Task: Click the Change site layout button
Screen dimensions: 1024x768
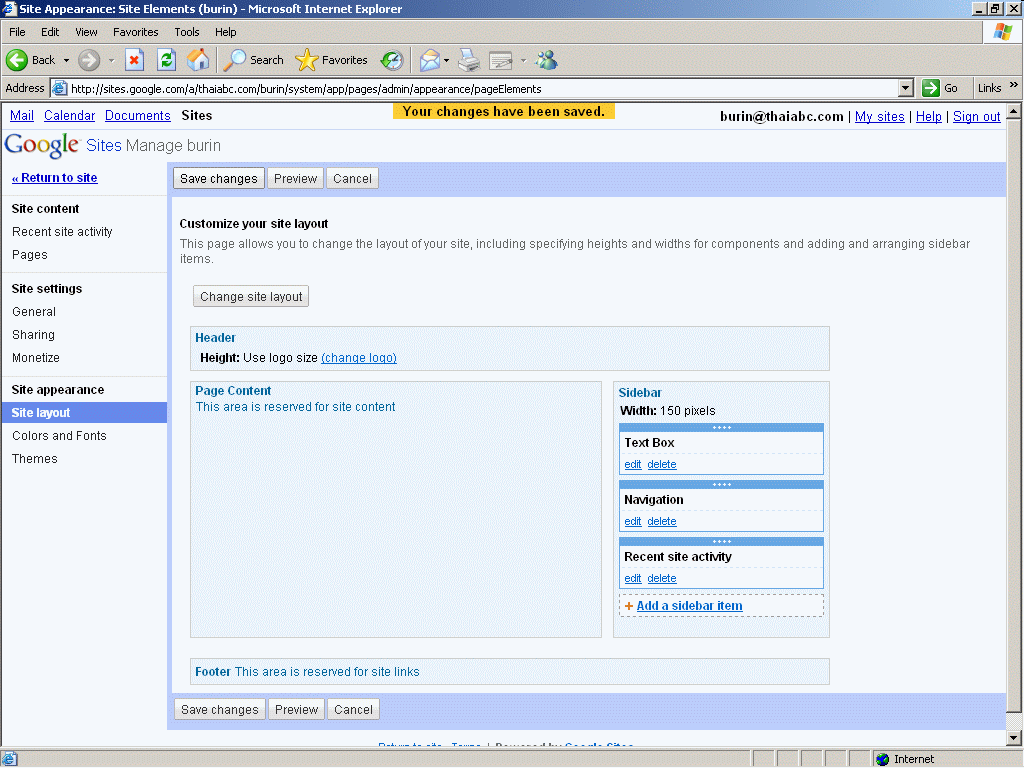Action: coord(251,297)
